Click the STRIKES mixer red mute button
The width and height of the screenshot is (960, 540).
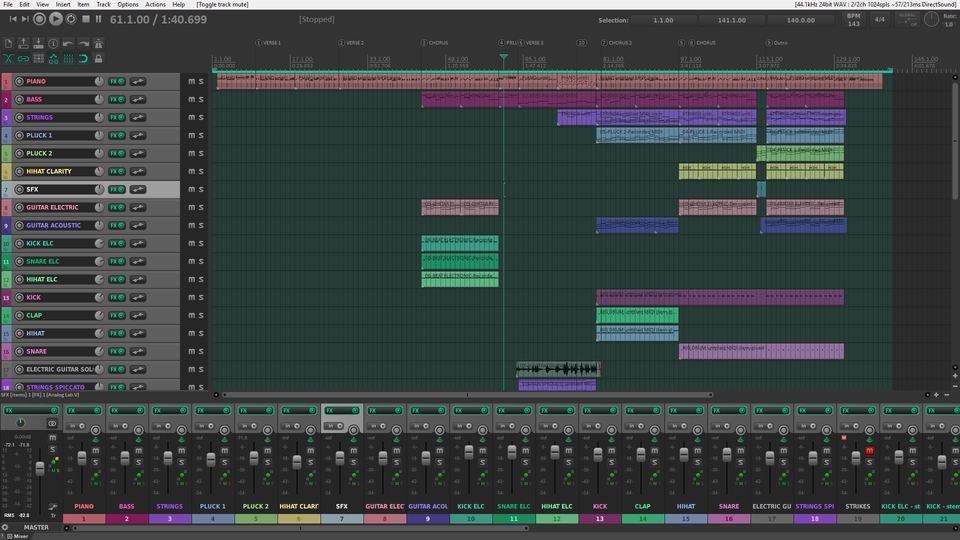(x=869, y=451)
